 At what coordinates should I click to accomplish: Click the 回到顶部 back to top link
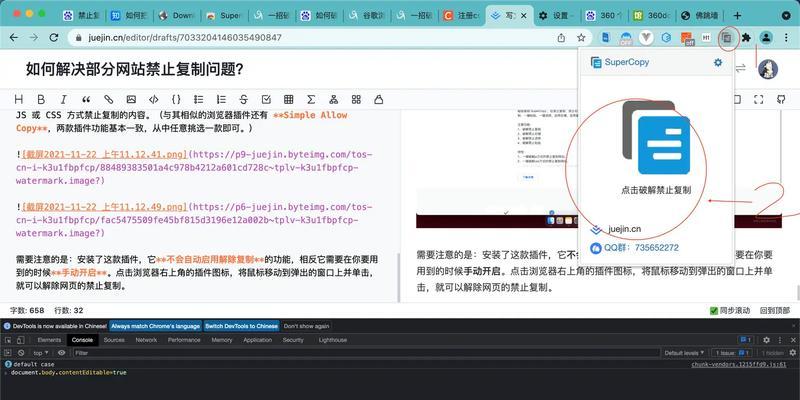click(776, 310)
